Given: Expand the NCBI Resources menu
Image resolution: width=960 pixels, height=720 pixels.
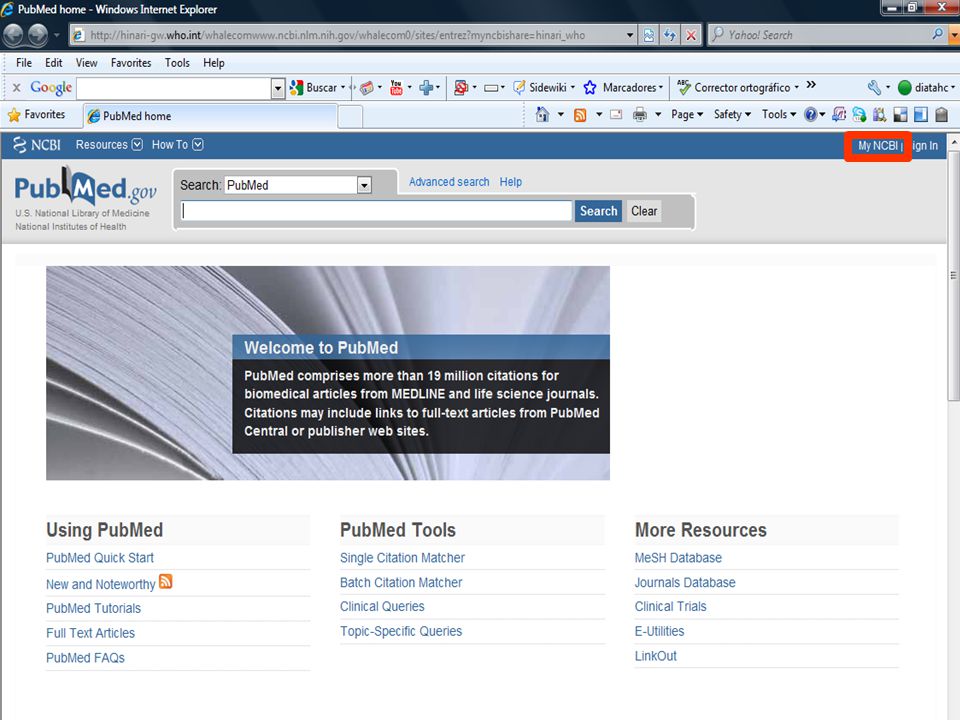Looking at the screenshot, I should (109, 145).
